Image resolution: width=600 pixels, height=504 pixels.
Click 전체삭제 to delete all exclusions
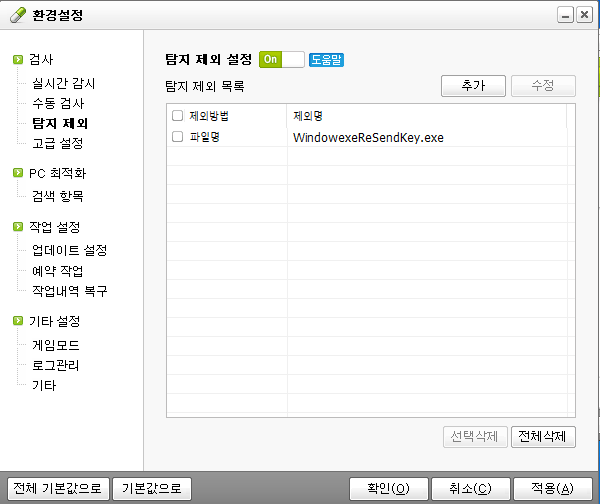click(543, 437)
